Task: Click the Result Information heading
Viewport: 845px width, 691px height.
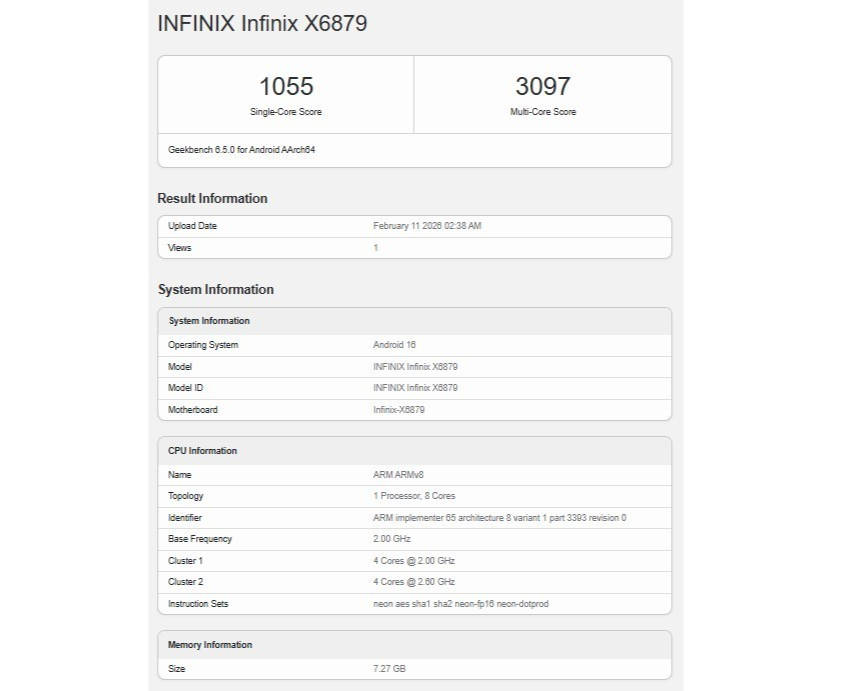Action: (212, 198)
